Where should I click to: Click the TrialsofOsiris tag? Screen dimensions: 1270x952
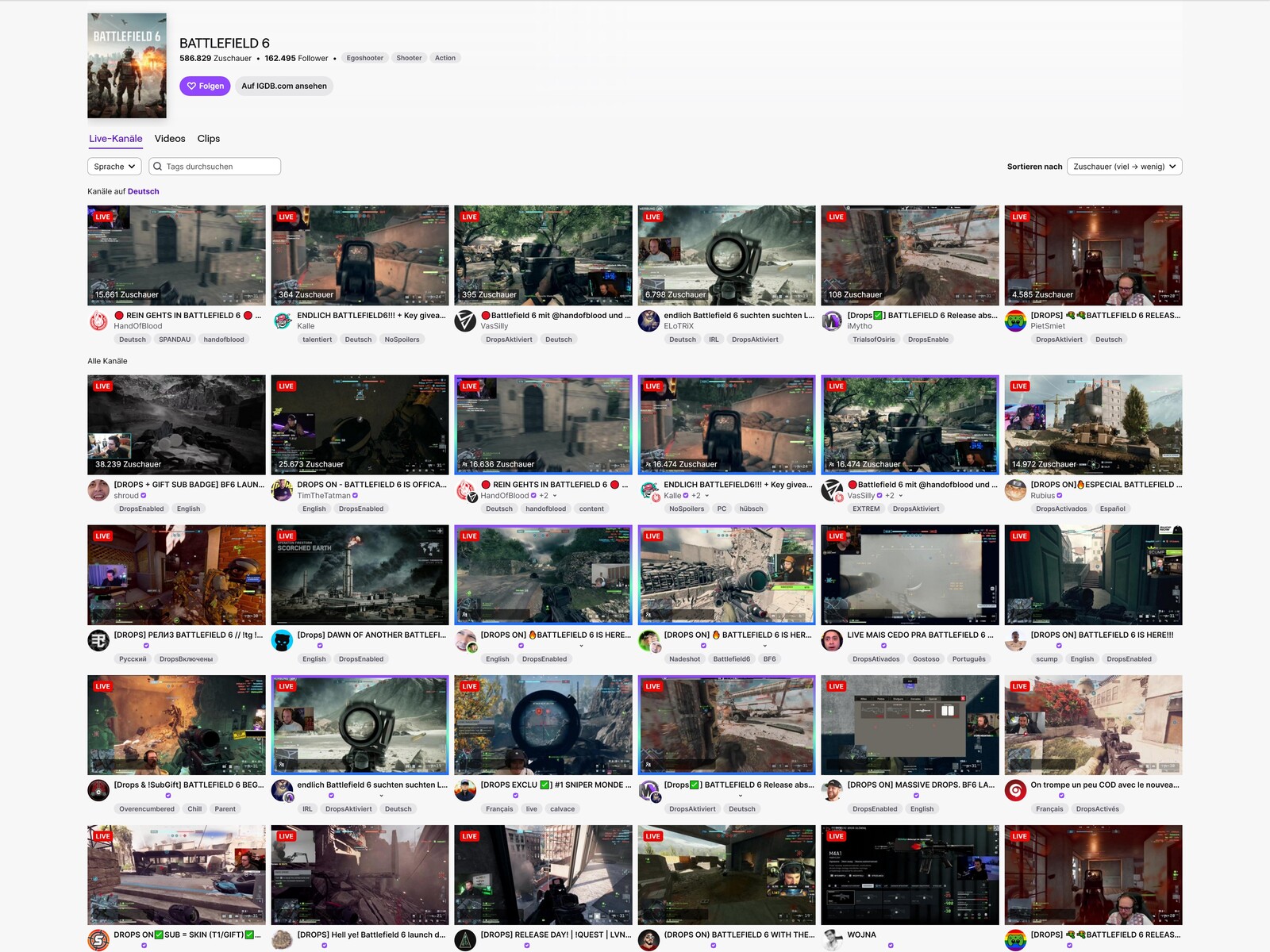tap(874, 340)
